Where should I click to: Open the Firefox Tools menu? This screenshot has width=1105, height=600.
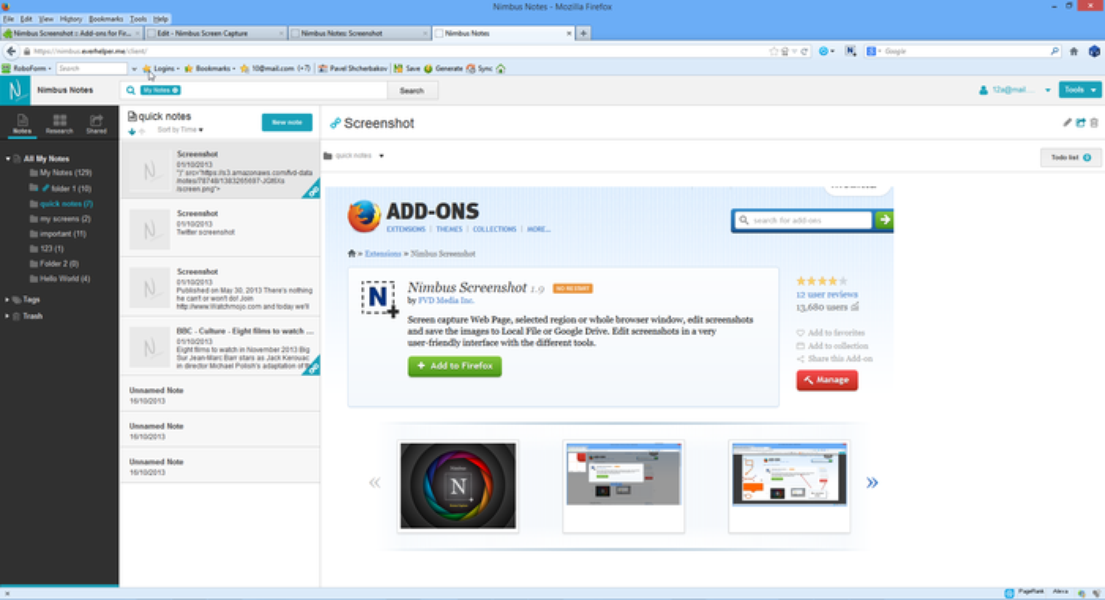138,19
